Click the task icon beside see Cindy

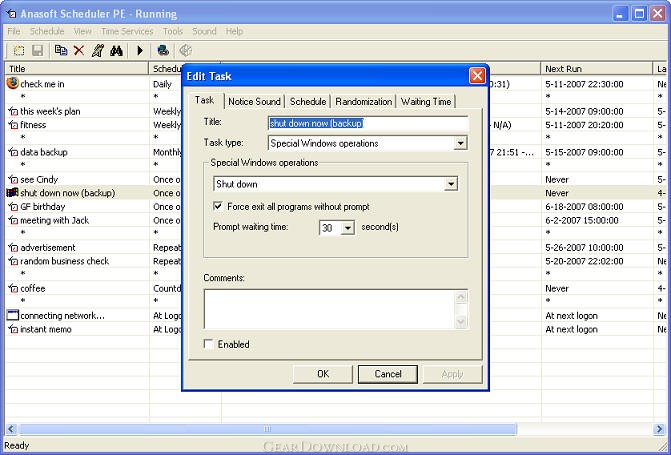(13, 179)
